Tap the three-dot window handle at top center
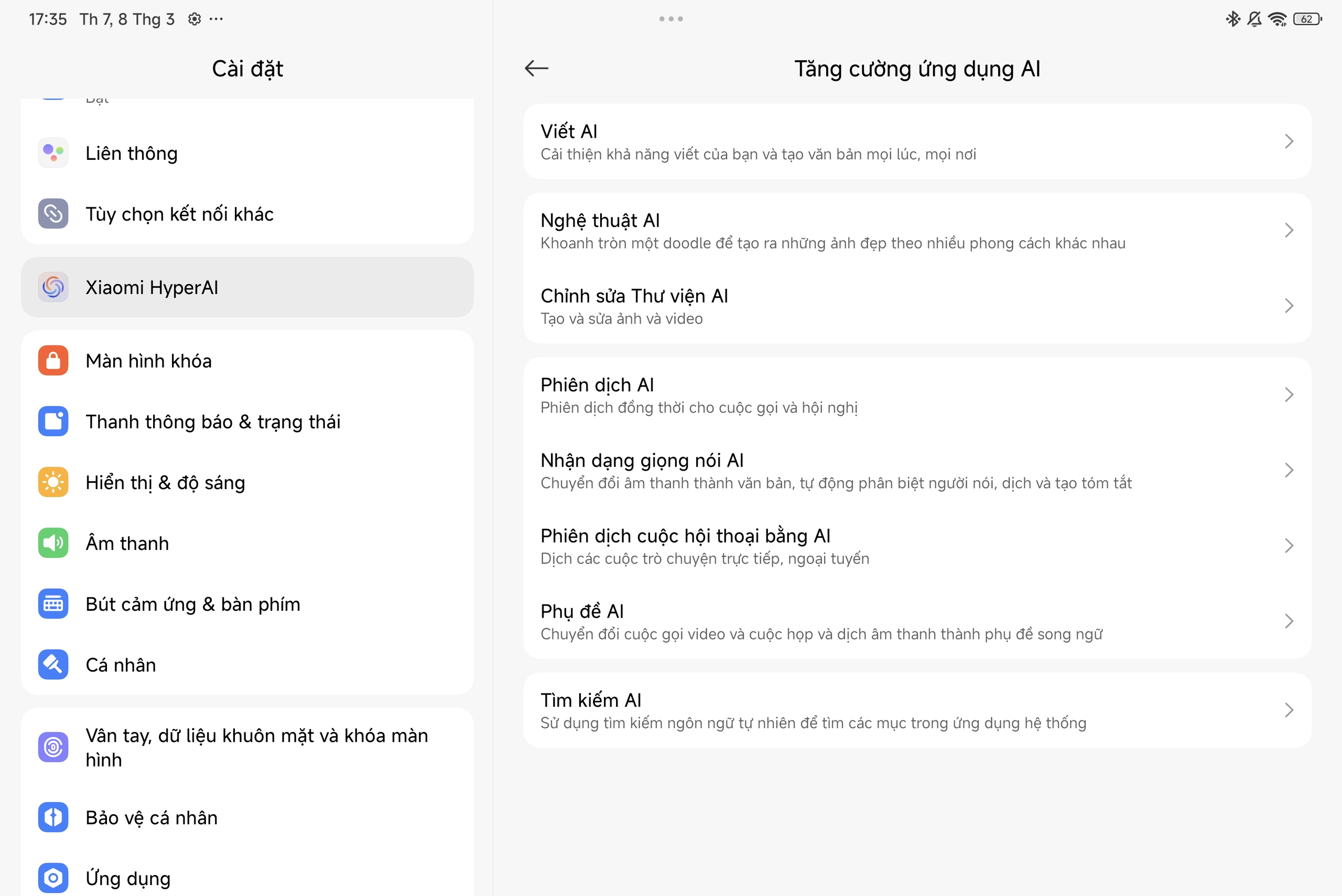Image resolution: width=1342 pixels, height=896 pixels. [670, 19]
